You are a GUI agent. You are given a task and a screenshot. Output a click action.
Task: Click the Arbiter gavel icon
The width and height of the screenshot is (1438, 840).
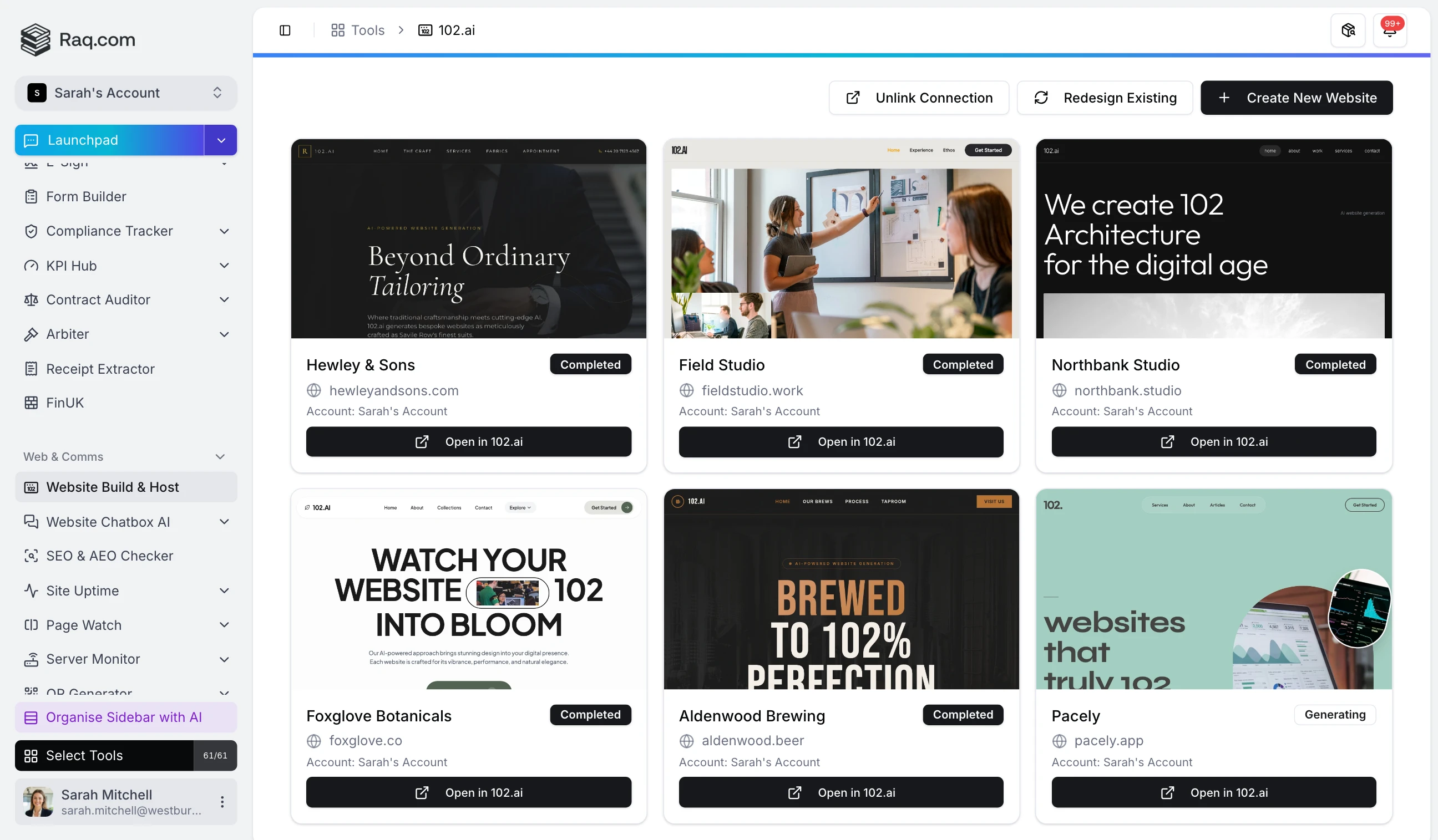tap(32, 334)
